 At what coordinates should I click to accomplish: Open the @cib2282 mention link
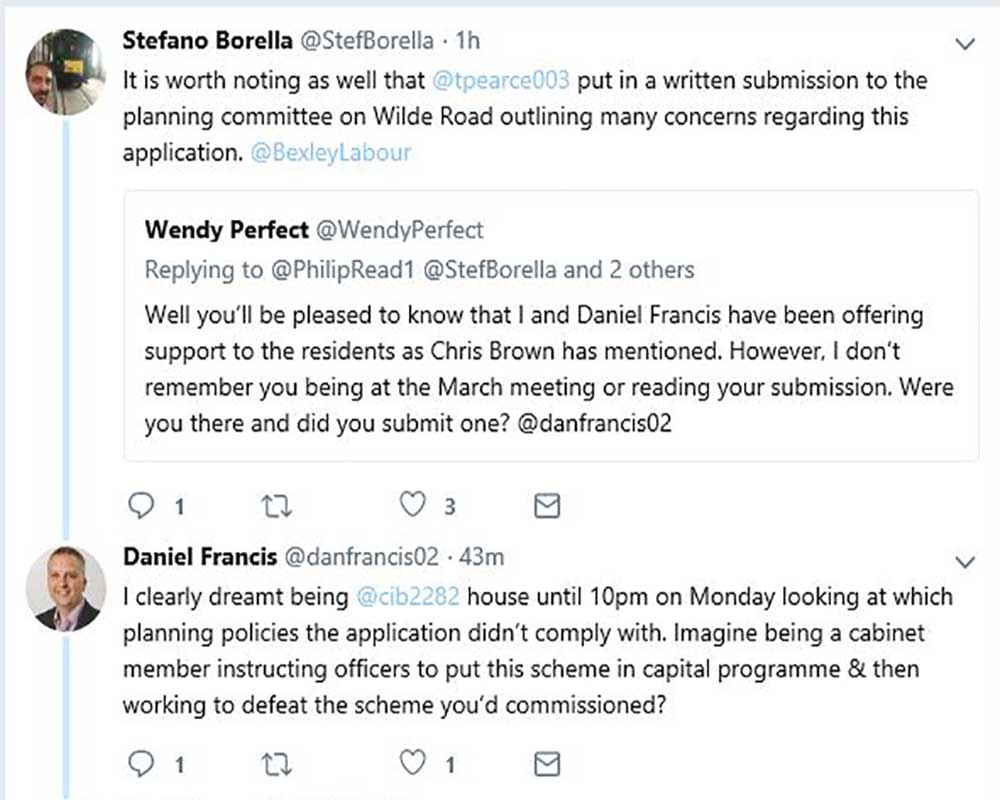407,597
